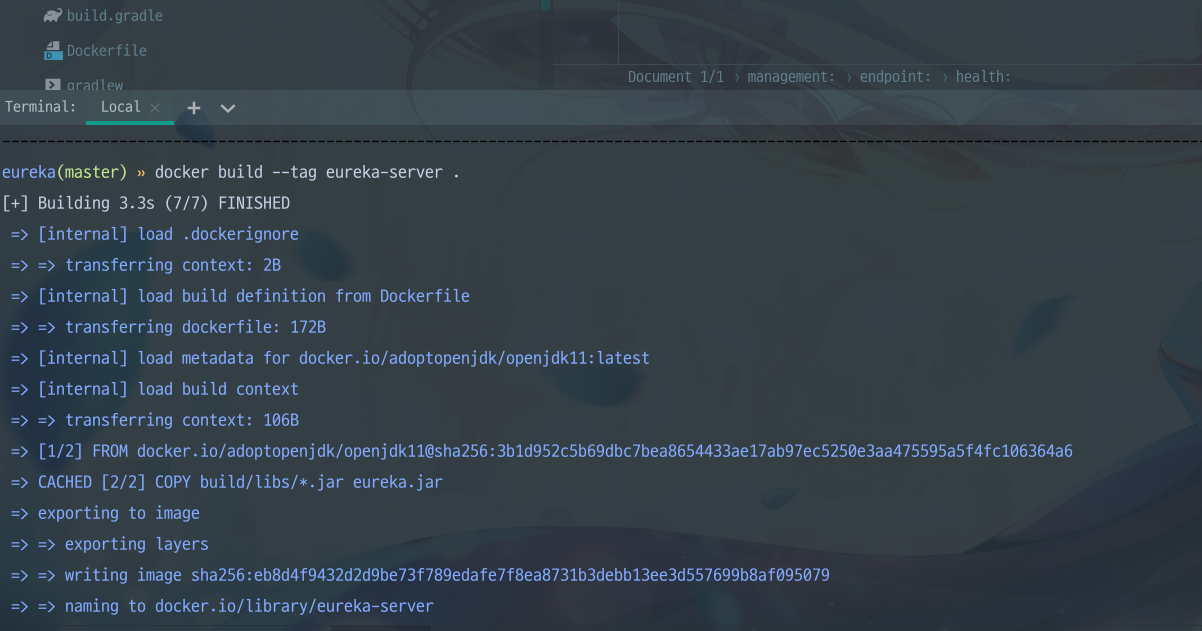Click '[+] Building 3.3s (7/7) FINISHED' line
Viewport: 1202px width, 631px height.
[x=146, y=203]
